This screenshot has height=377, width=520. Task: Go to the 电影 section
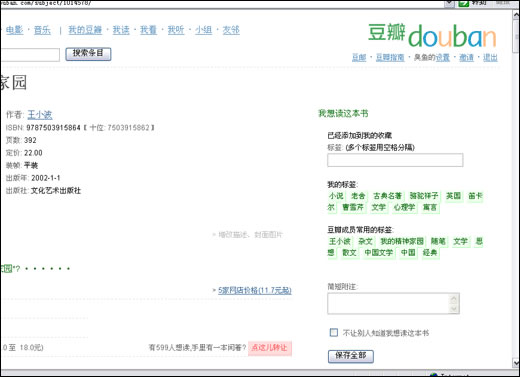click(14, 30)
